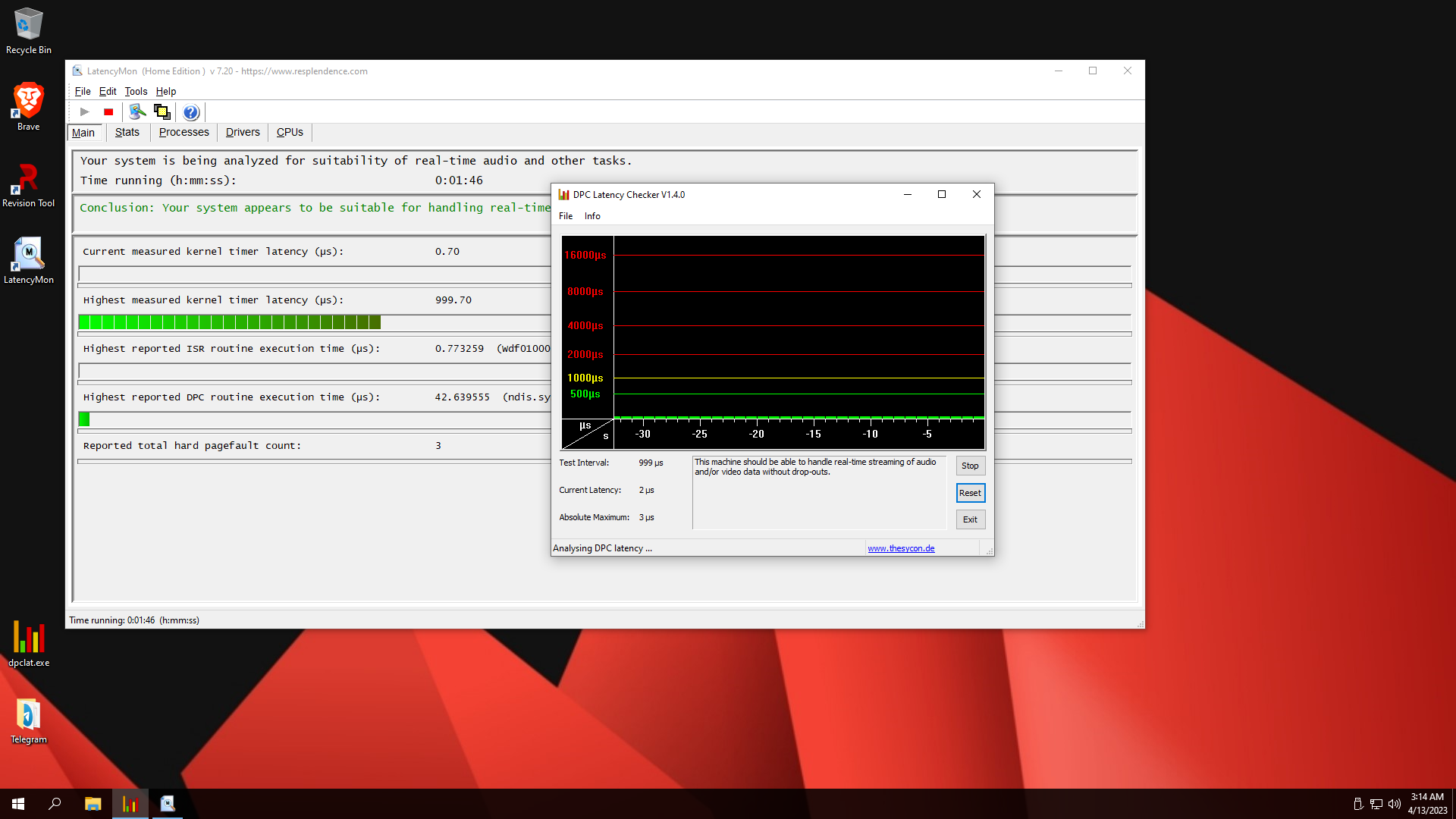Viewport: 1456px width, 819px height.
Task: Click the 42.639555 DPC execution value
Action: tap(463, 397)
